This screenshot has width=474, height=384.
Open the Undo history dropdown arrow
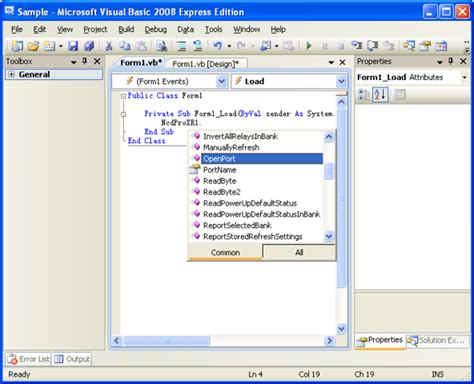pos(229,46)
